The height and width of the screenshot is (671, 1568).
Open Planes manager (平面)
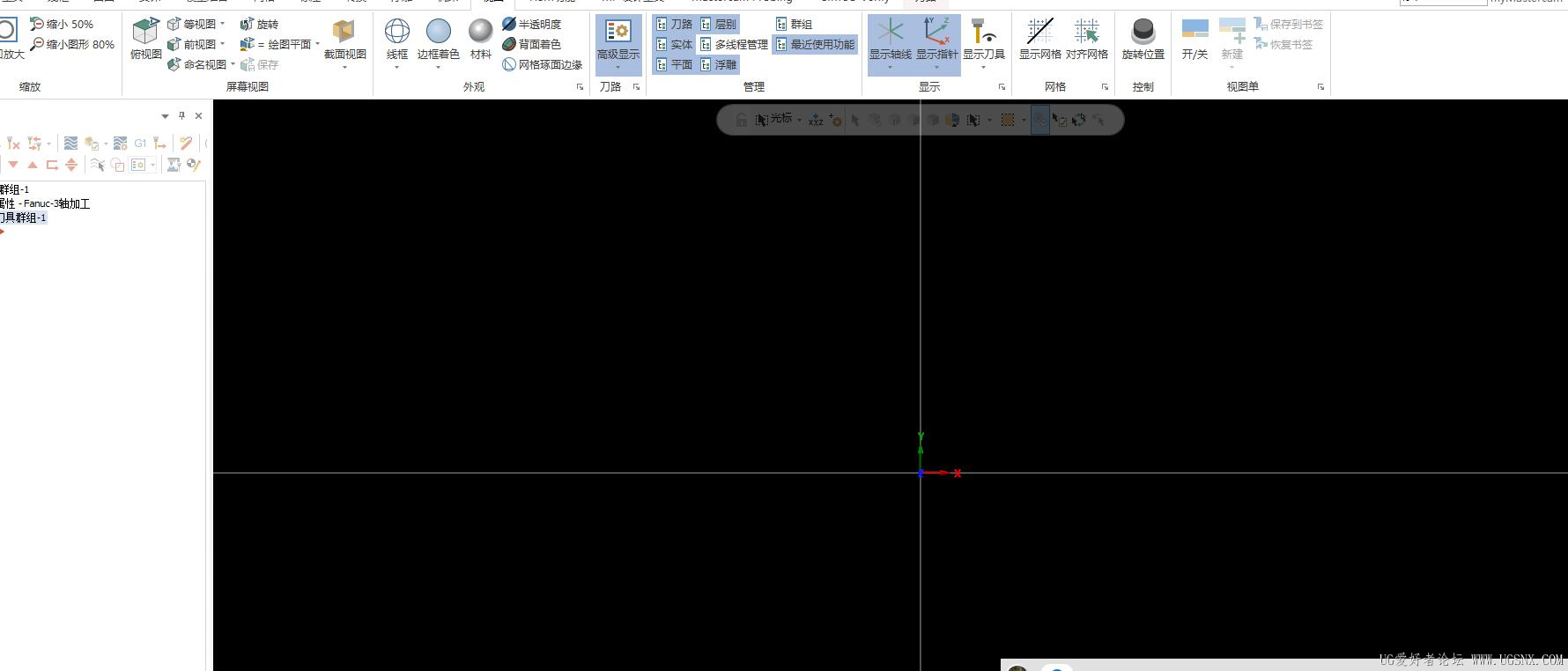(x=674, y=64)
